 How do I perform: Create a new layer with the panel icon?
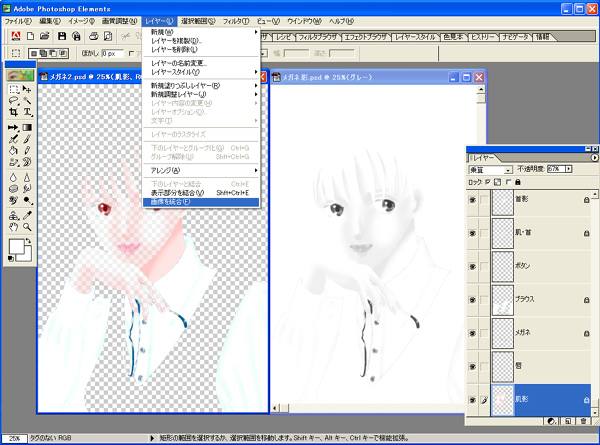point(568,421)
